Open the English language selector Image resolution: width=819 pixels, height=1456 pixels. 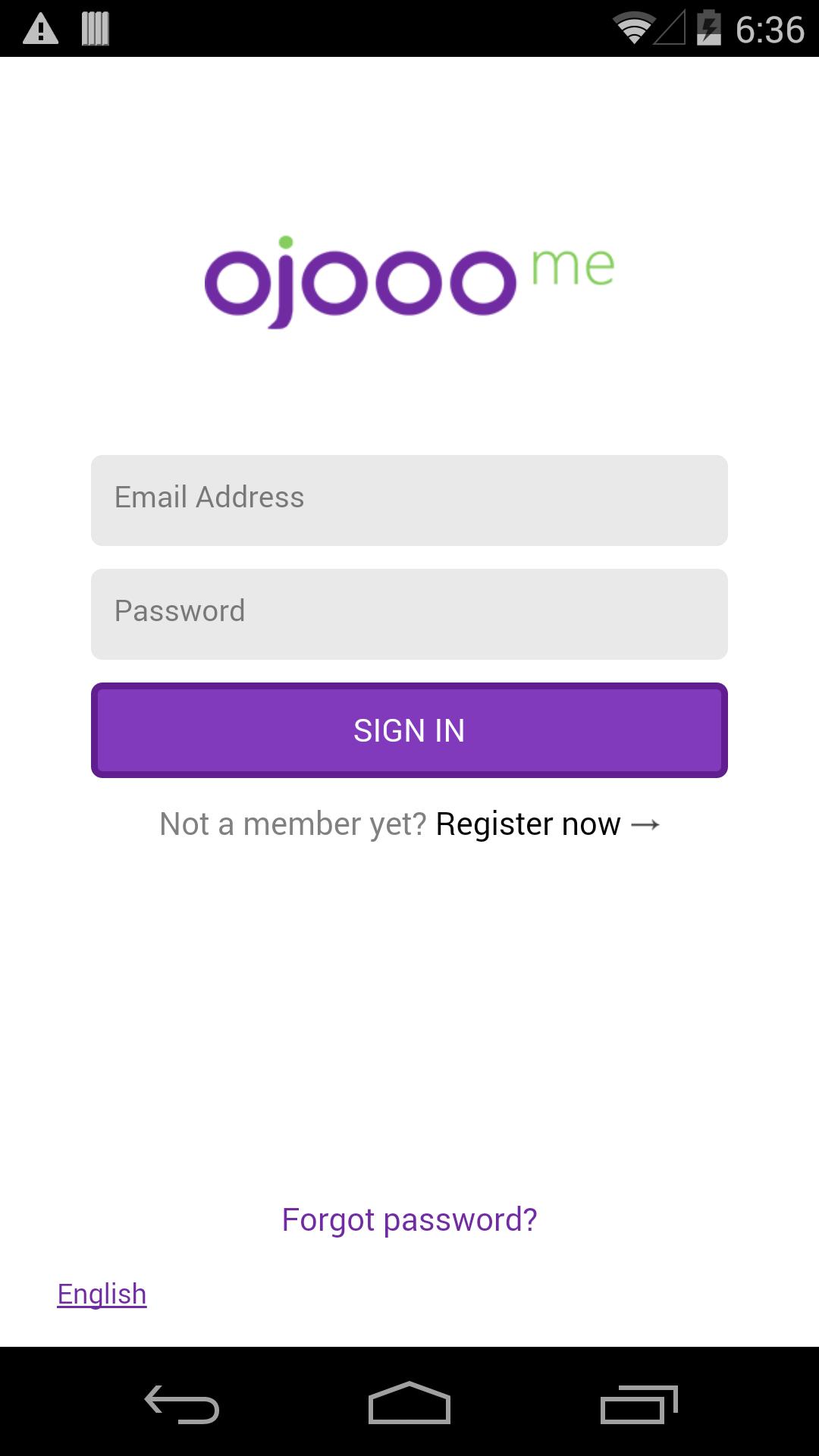pos(102,1294)
